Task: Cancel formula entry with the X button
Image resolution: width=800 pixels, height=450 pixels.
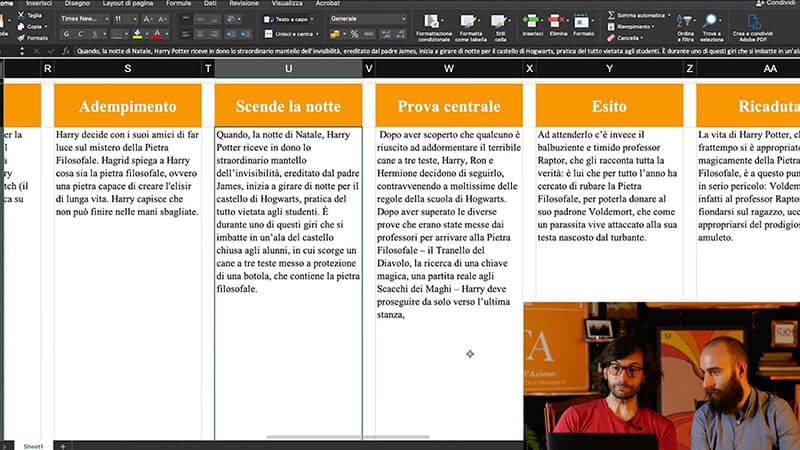Action: pyautogui.click(x=36, y=51)
